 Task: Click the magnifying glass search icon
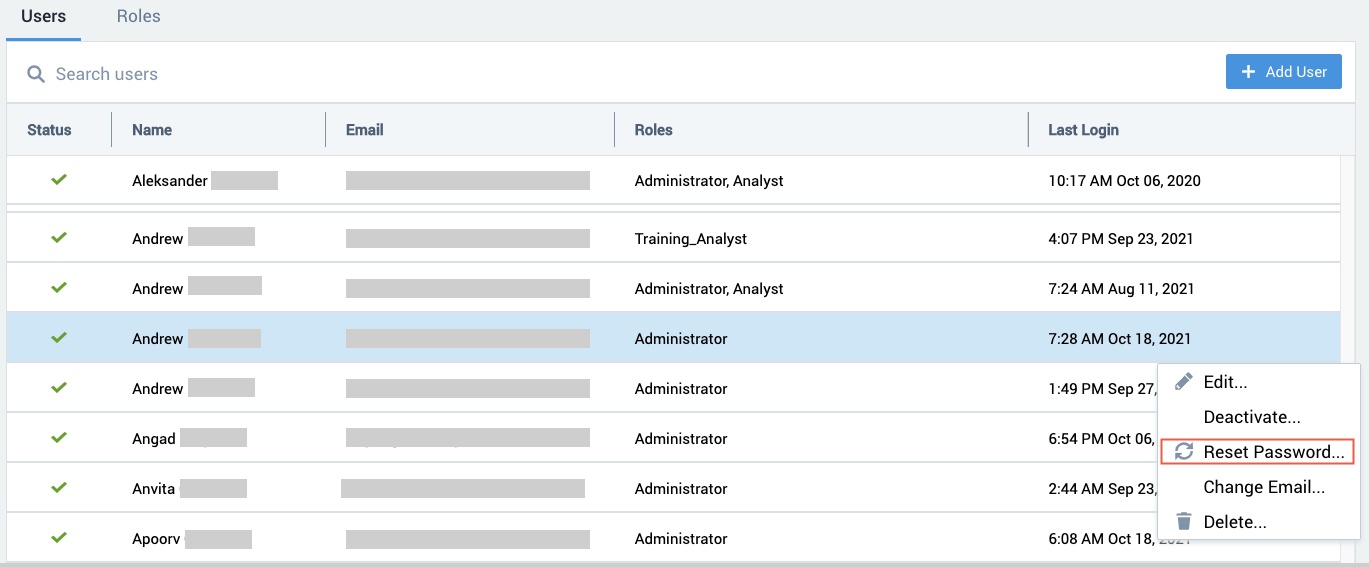tap(36, 74)
